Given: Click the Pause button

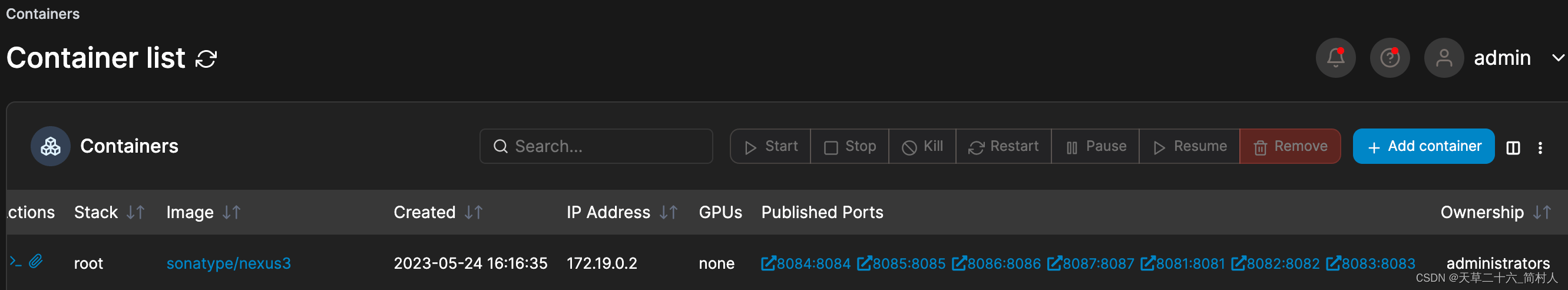Looking at the screenshot, I should (x=1095, y=146).
